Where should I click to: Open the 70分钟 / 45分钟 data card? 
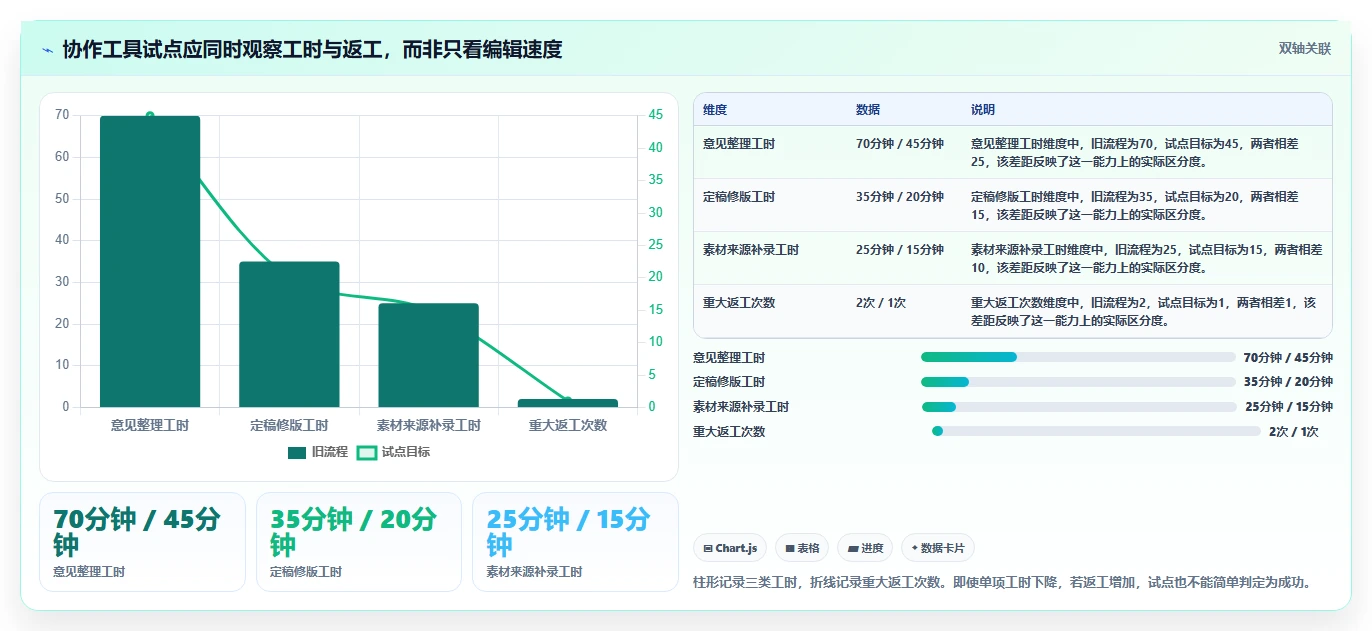coord(142,542)
